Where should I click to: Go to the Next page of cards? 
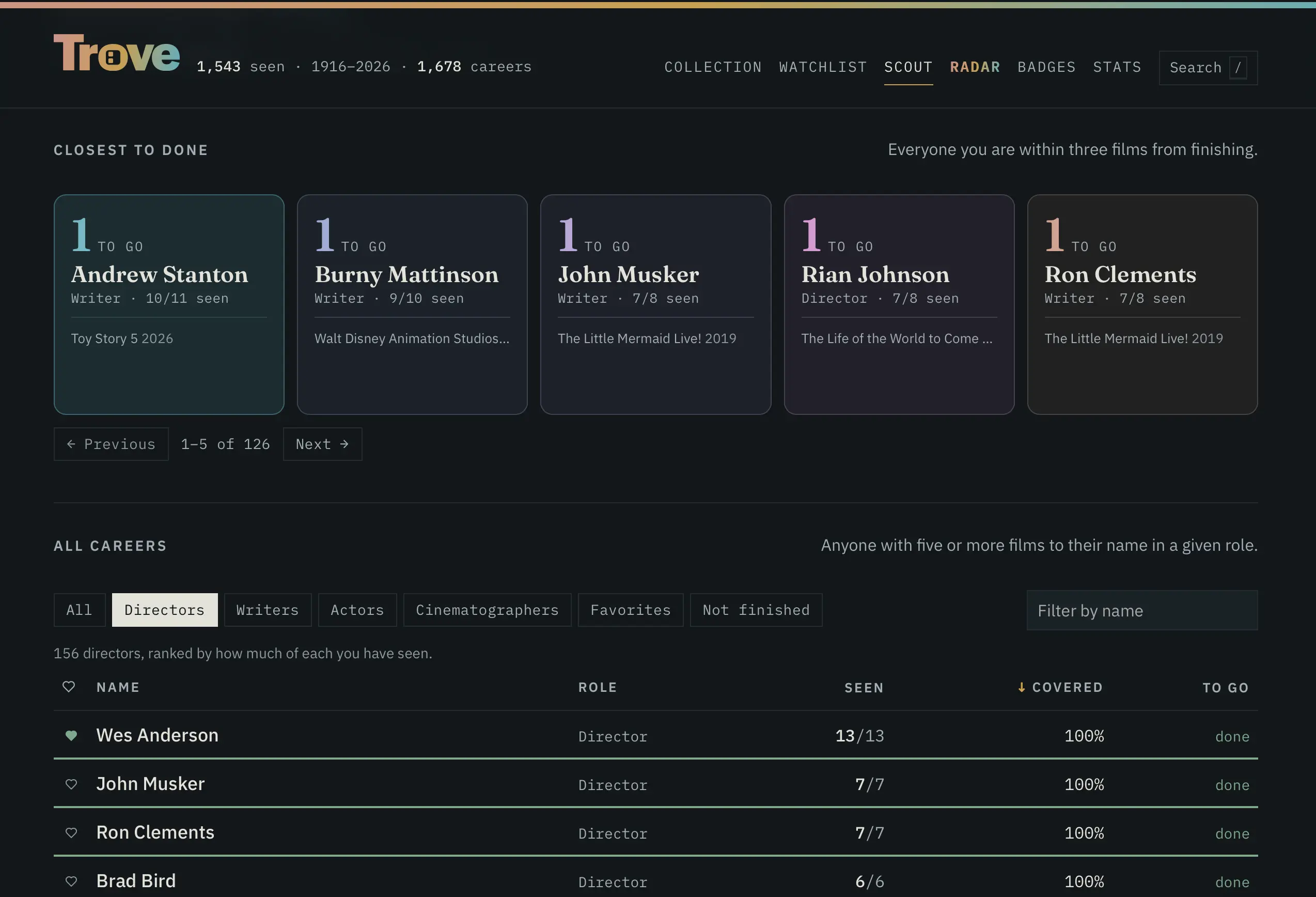322,444
